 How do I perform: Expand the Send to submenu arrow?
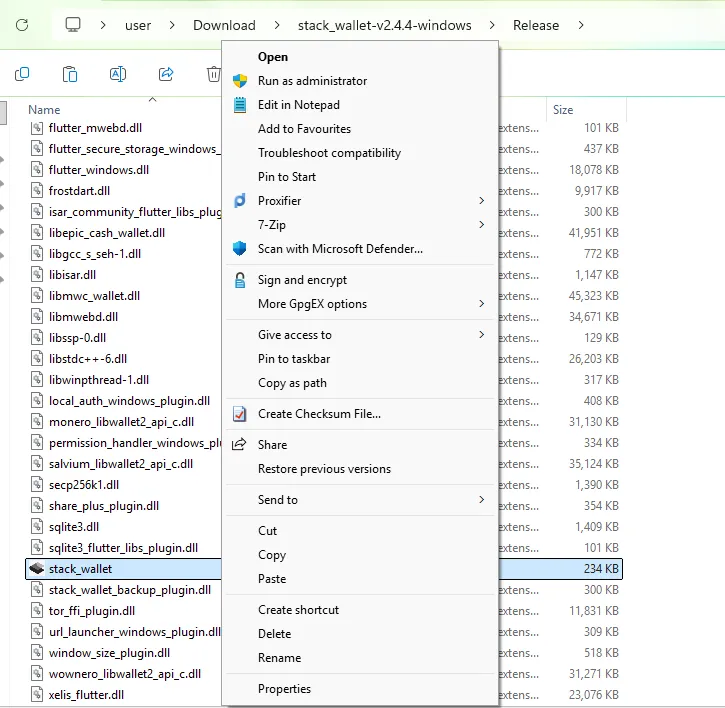pos(482,500)
